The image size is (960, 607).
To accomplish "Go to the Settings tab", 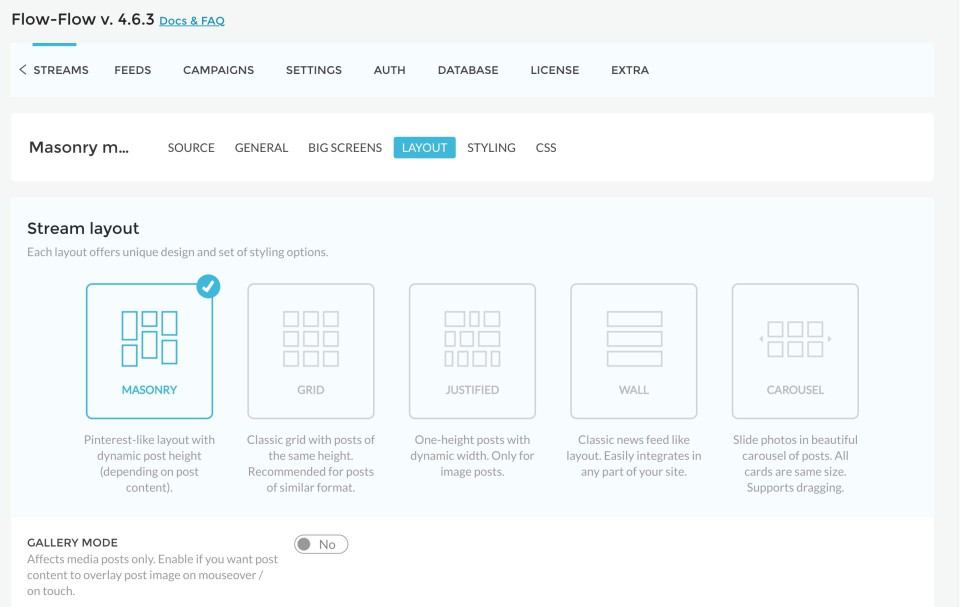I will (314, 70).
